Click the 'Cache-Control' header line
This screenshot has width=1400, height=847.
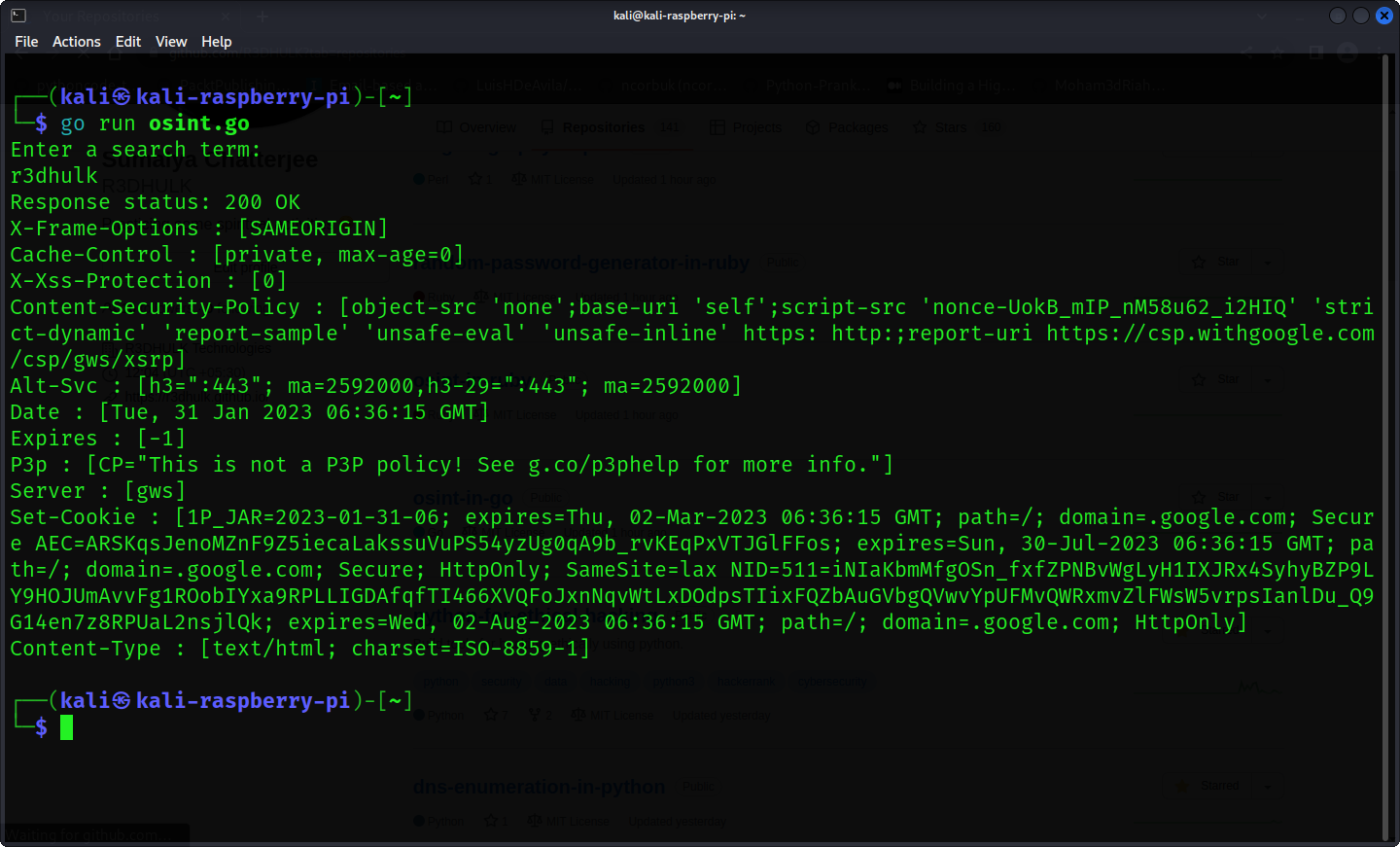click(237, 255)
